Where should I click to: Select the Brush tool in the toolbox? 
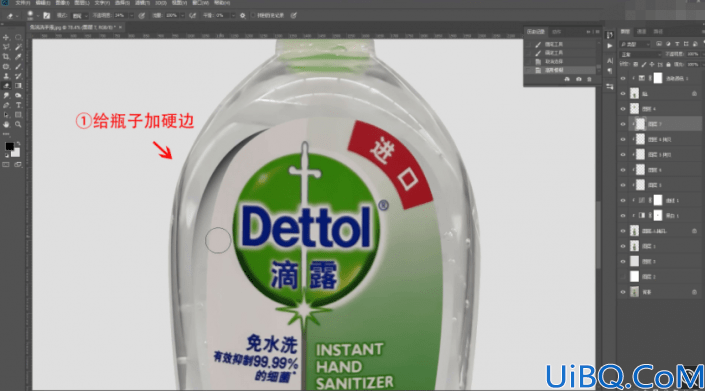point(18,67)
